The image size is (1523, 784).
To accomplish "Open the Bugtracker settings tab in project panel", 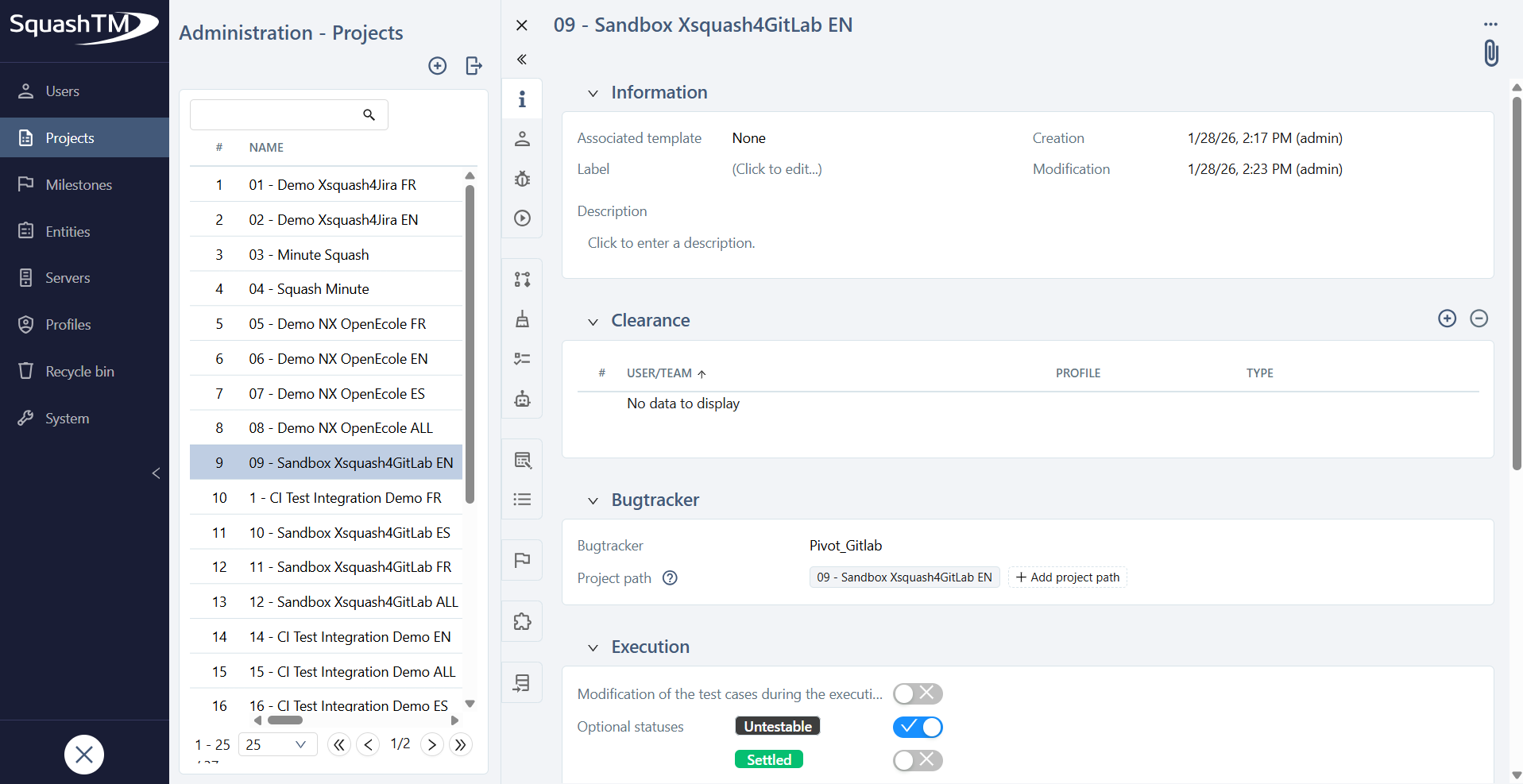I will (x=522, y=179).
